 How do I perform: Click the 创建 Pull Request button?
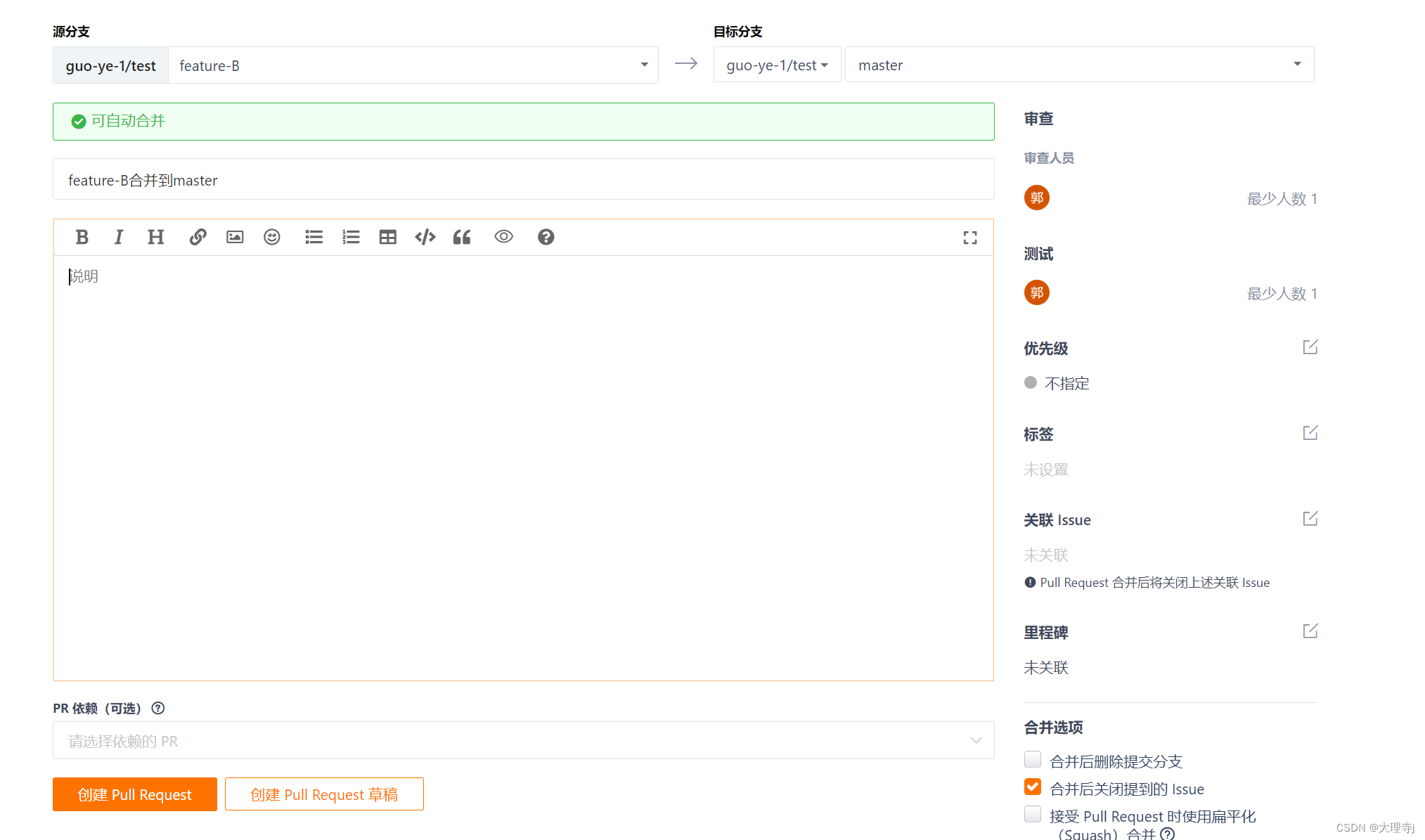click(x=135, y=794)
